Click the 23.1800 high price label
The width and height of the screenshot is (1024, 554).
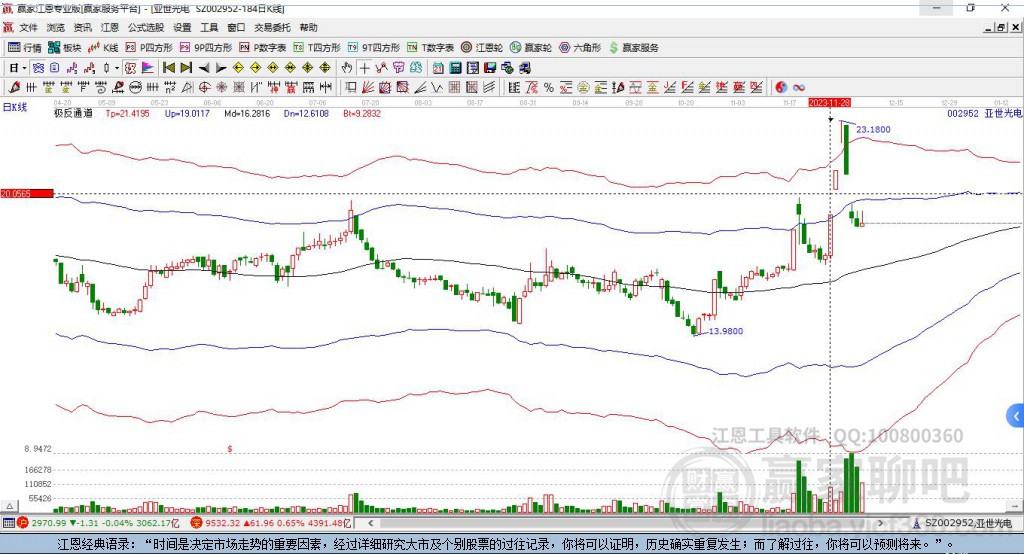click(x=873, y=129)
